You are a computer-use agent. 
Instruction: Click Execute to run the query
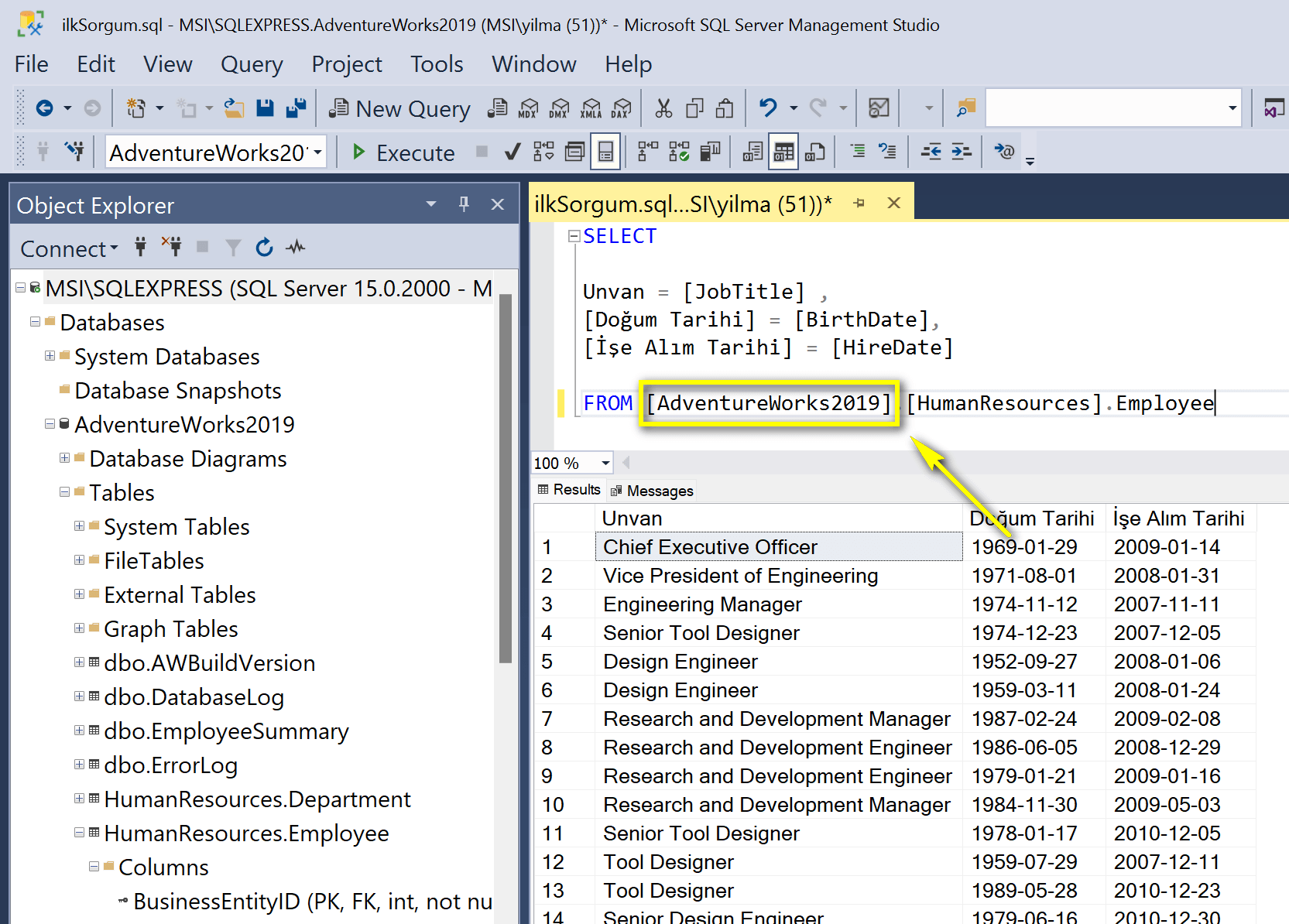(x=403, y=152)
